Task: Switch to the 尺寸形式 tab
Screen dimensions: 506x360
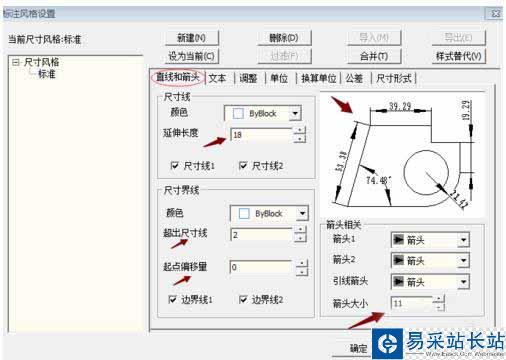Action: 394,78
